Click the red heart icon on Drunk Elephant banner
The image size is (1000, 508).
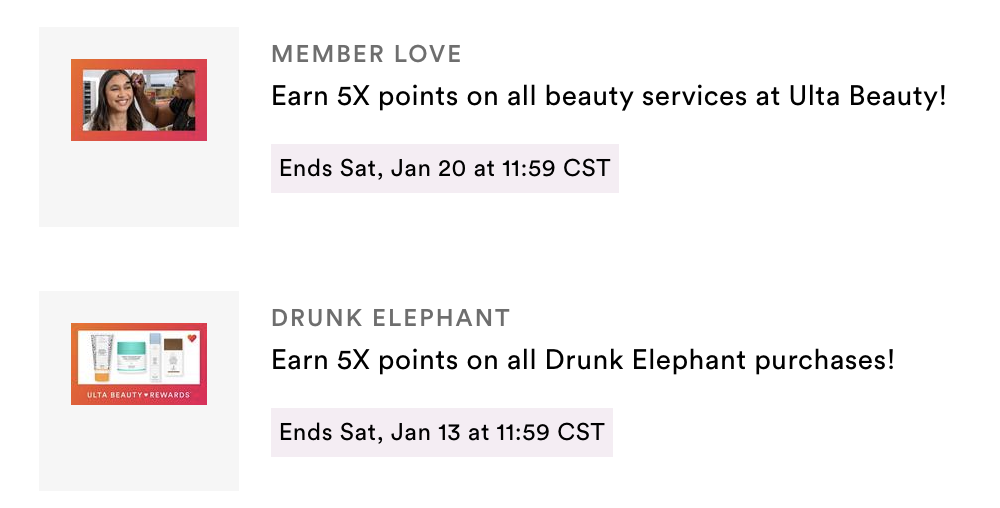pyautogui.click(x=191, y=338)
